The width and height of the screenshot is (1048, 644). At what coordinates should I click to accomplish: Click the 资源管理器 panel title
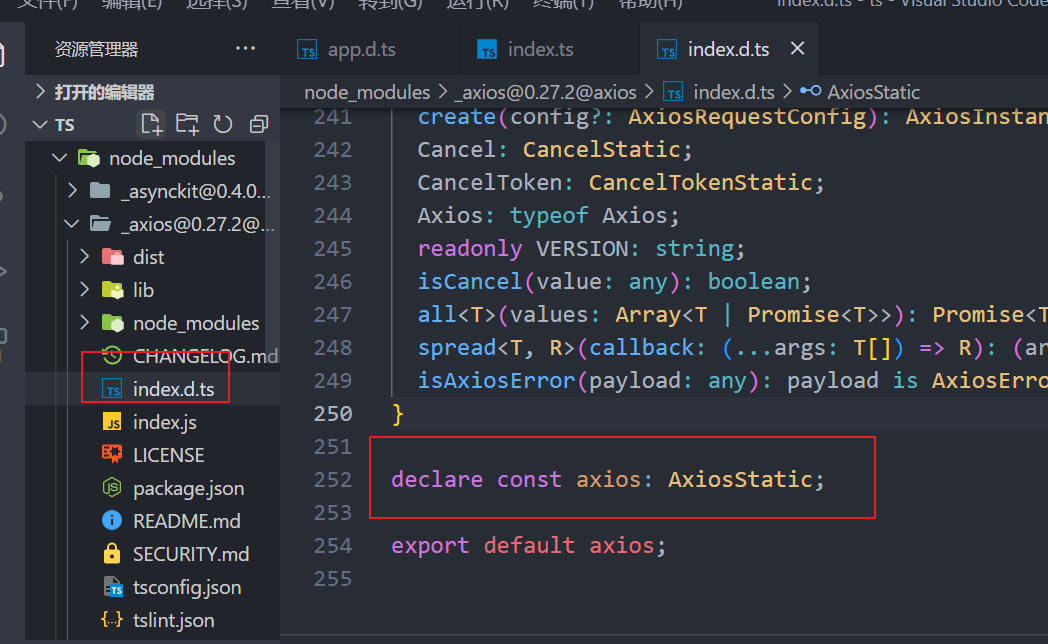pos(96,49)
